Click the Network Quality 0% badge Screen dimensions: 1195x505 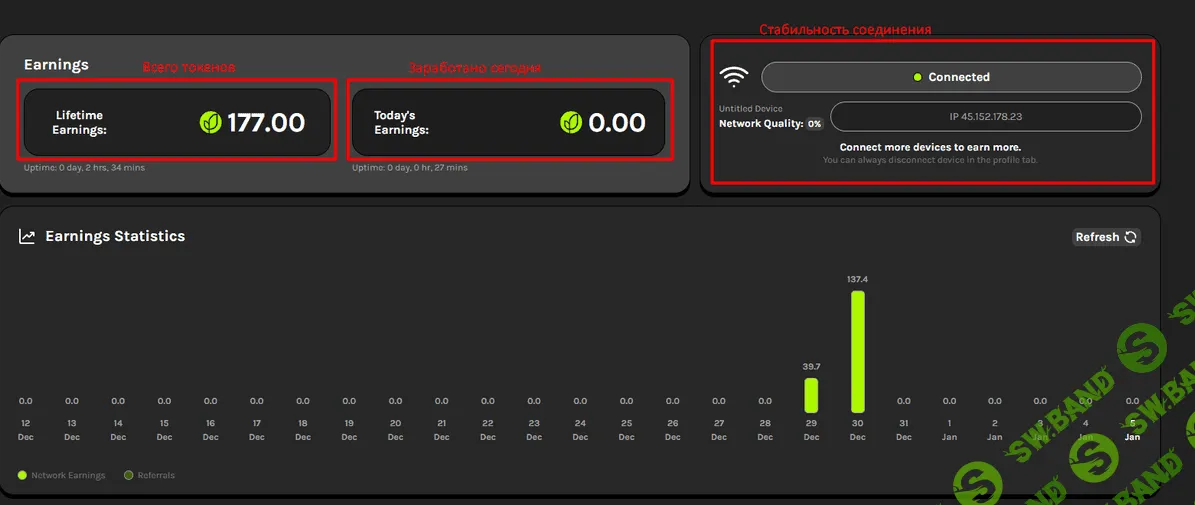coord(815,124)
